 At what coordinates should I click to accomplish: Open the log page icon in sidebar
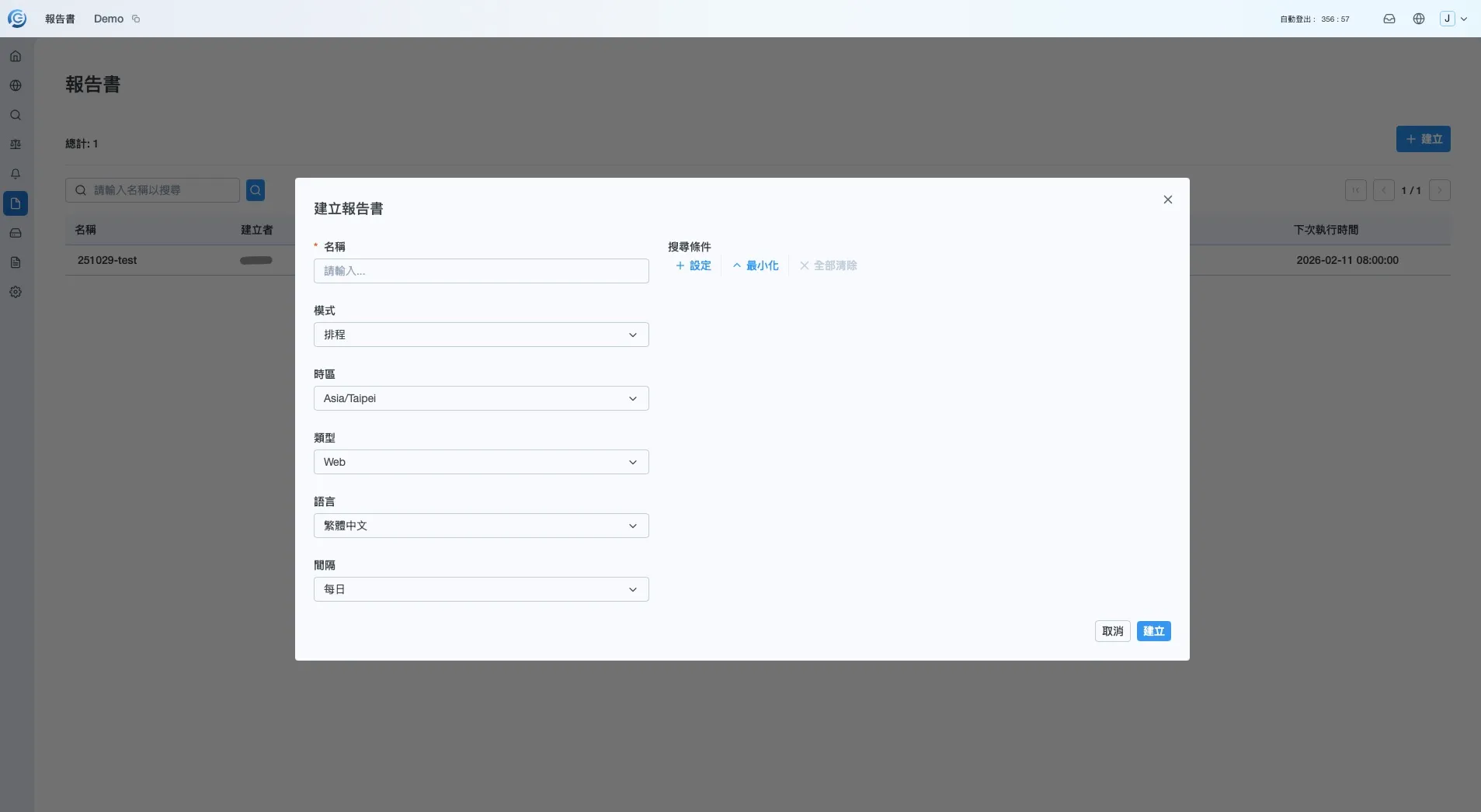[x=16, y=262]
